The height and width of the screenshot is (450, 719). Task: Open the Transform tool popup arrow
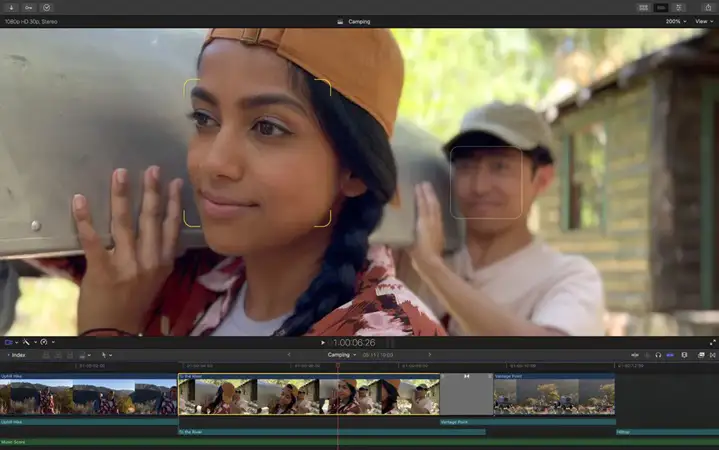17,342
